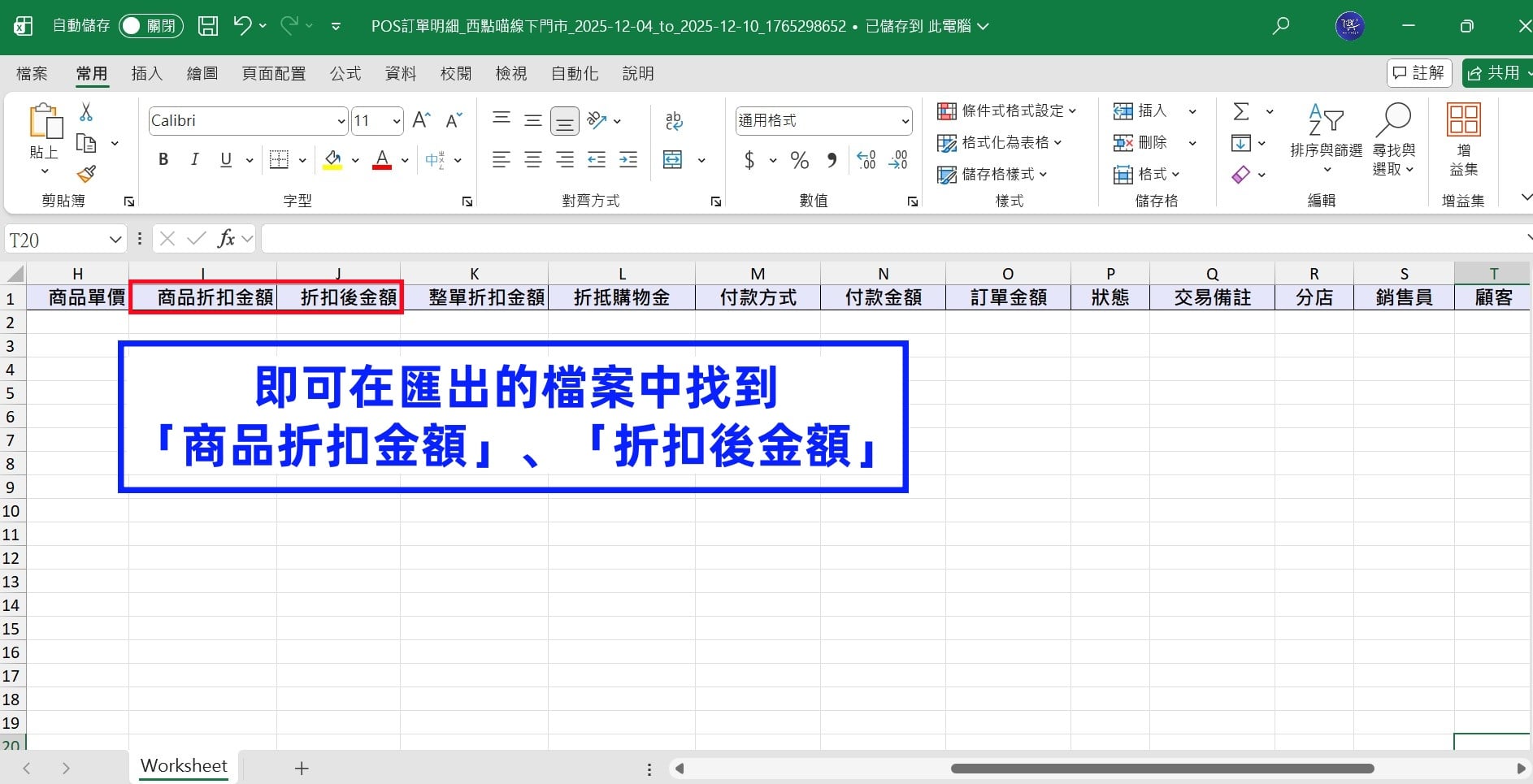Viewport: 1533px width, 784px height.
Task: Click the Decrease Indent icon
Action: click(597, 159)
